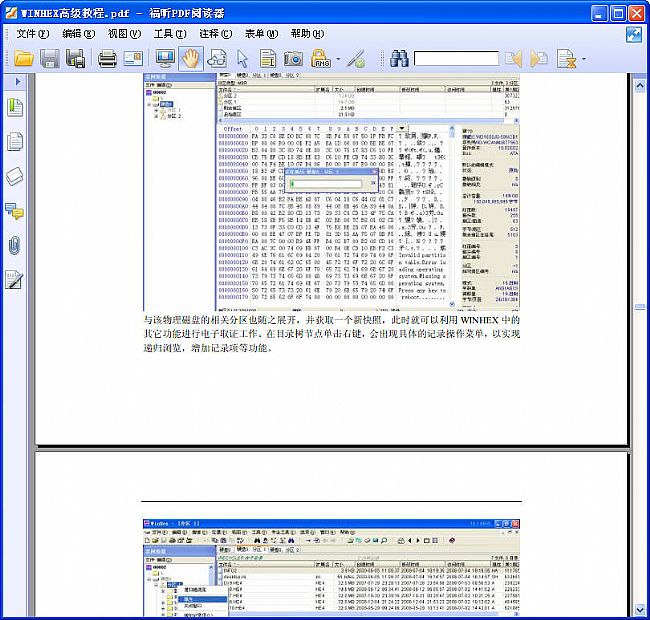Open the 注释 (Comments) menu
The height and width of the screenshot is (620, 650).
pyautogui.click(x=216, y=34)
